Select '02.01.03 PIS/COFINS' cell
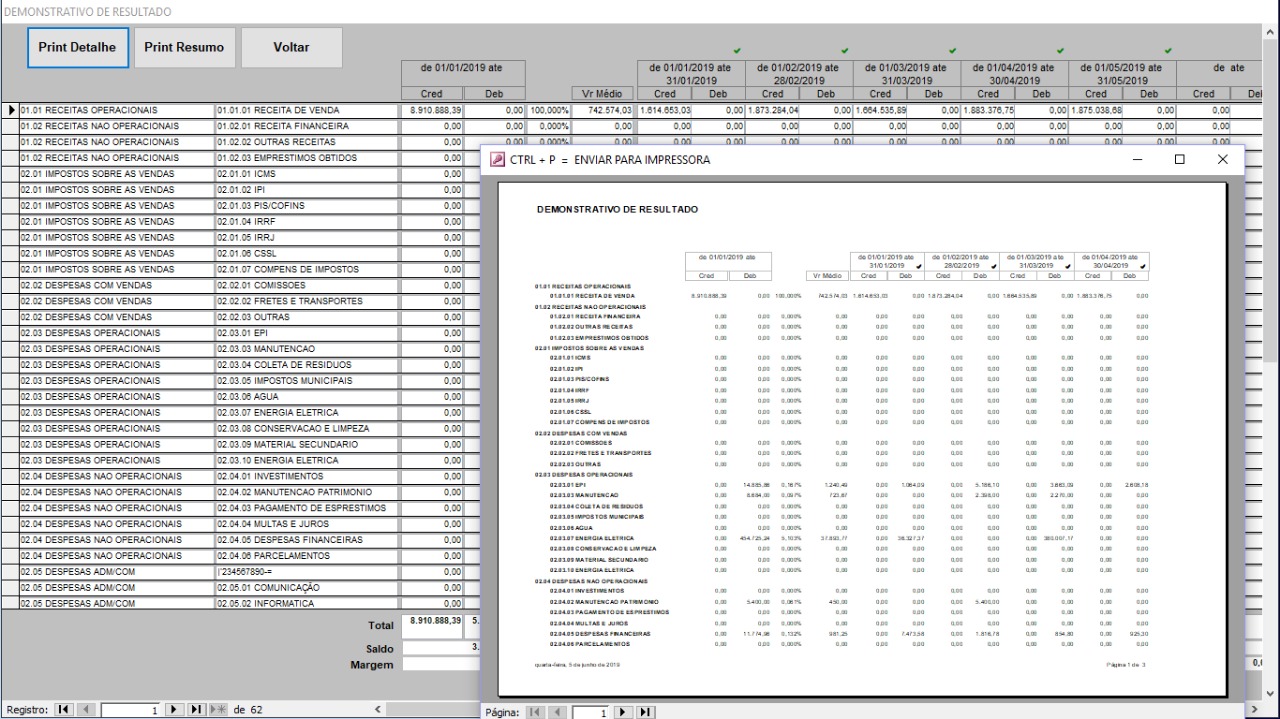The height and width of the screenshot is (719, 1280). click(307, 206)
